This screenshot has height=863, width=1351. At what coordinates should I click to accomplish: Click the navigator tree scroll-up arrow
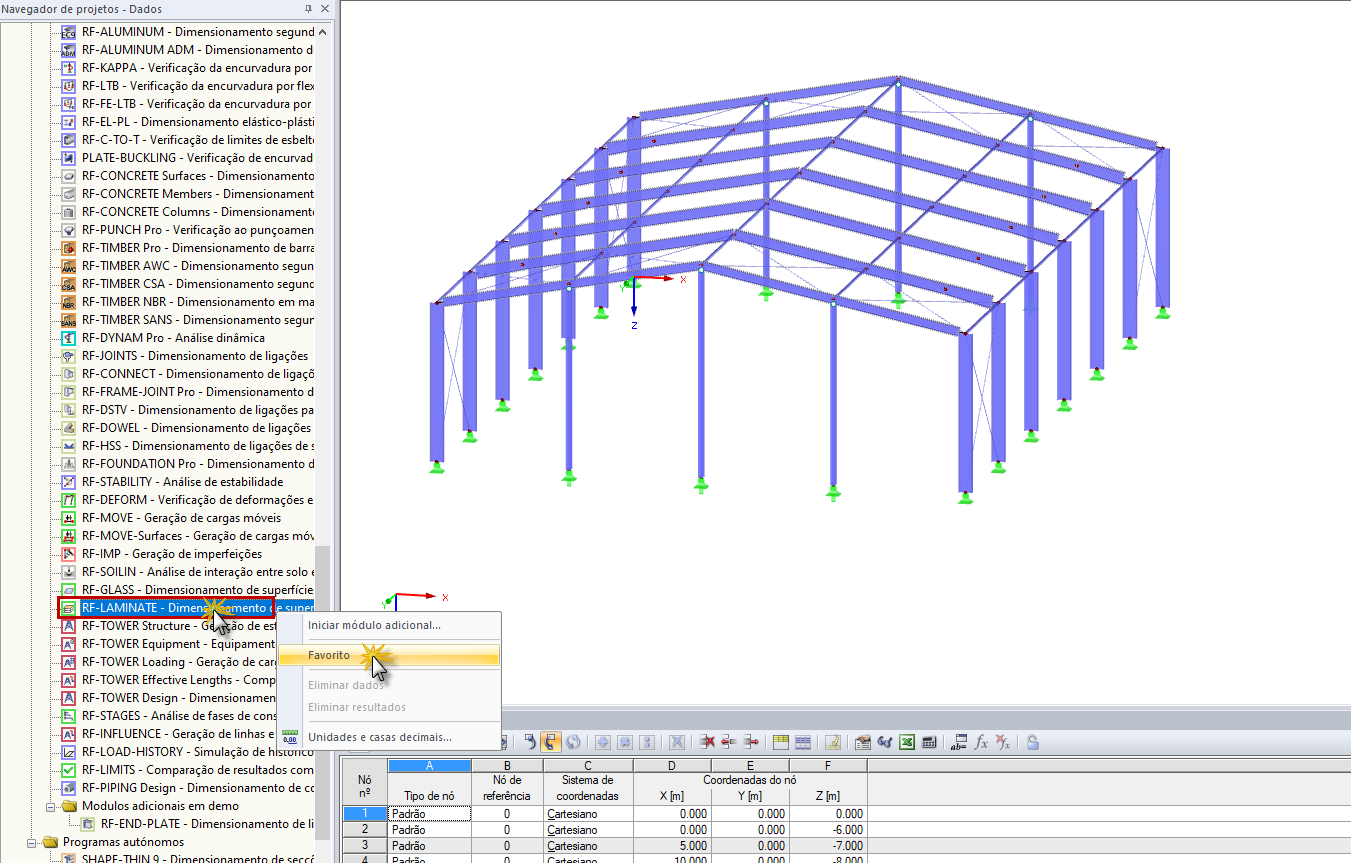tap(323, 32)
